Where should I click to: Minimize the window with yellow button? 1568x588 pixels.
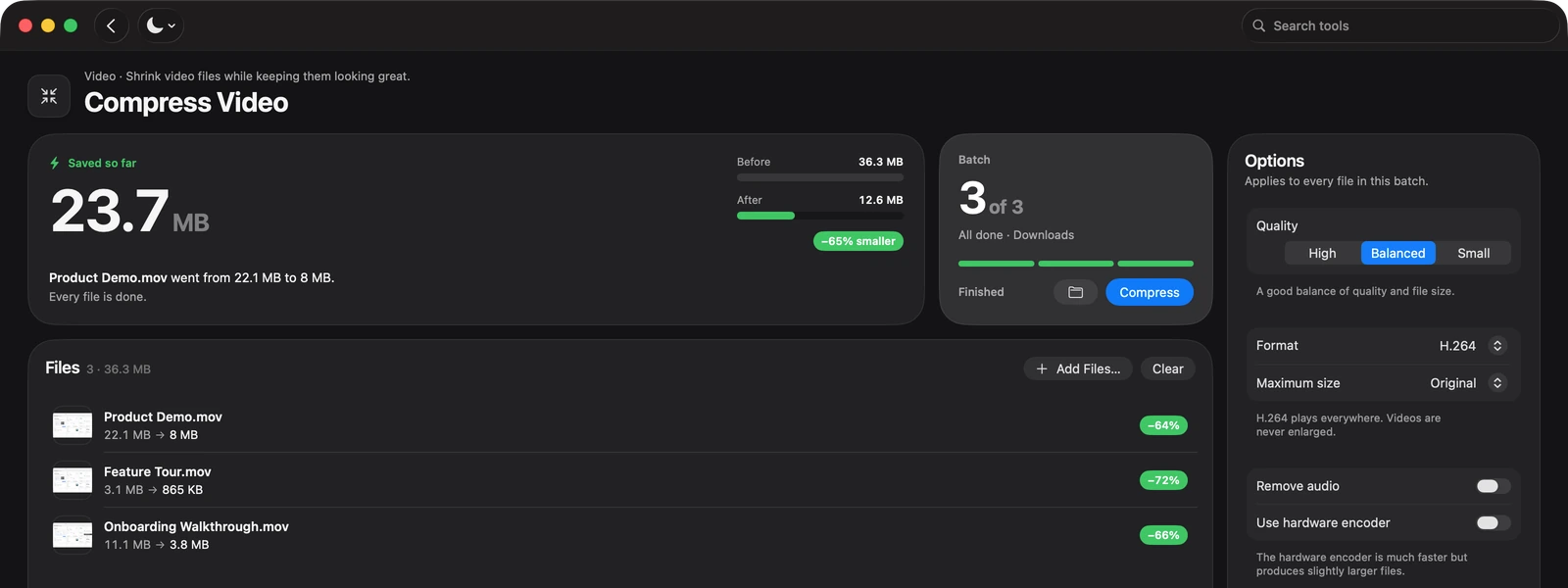[x=48, y=25]
